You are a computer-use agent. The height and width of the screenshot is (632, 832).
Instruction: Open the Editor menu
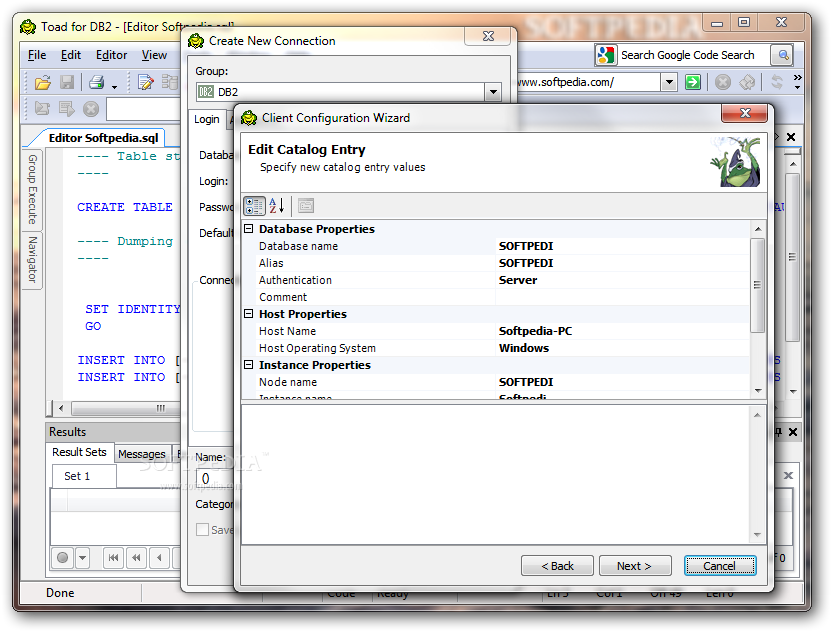pyautogui.click(x=111, y=55)
